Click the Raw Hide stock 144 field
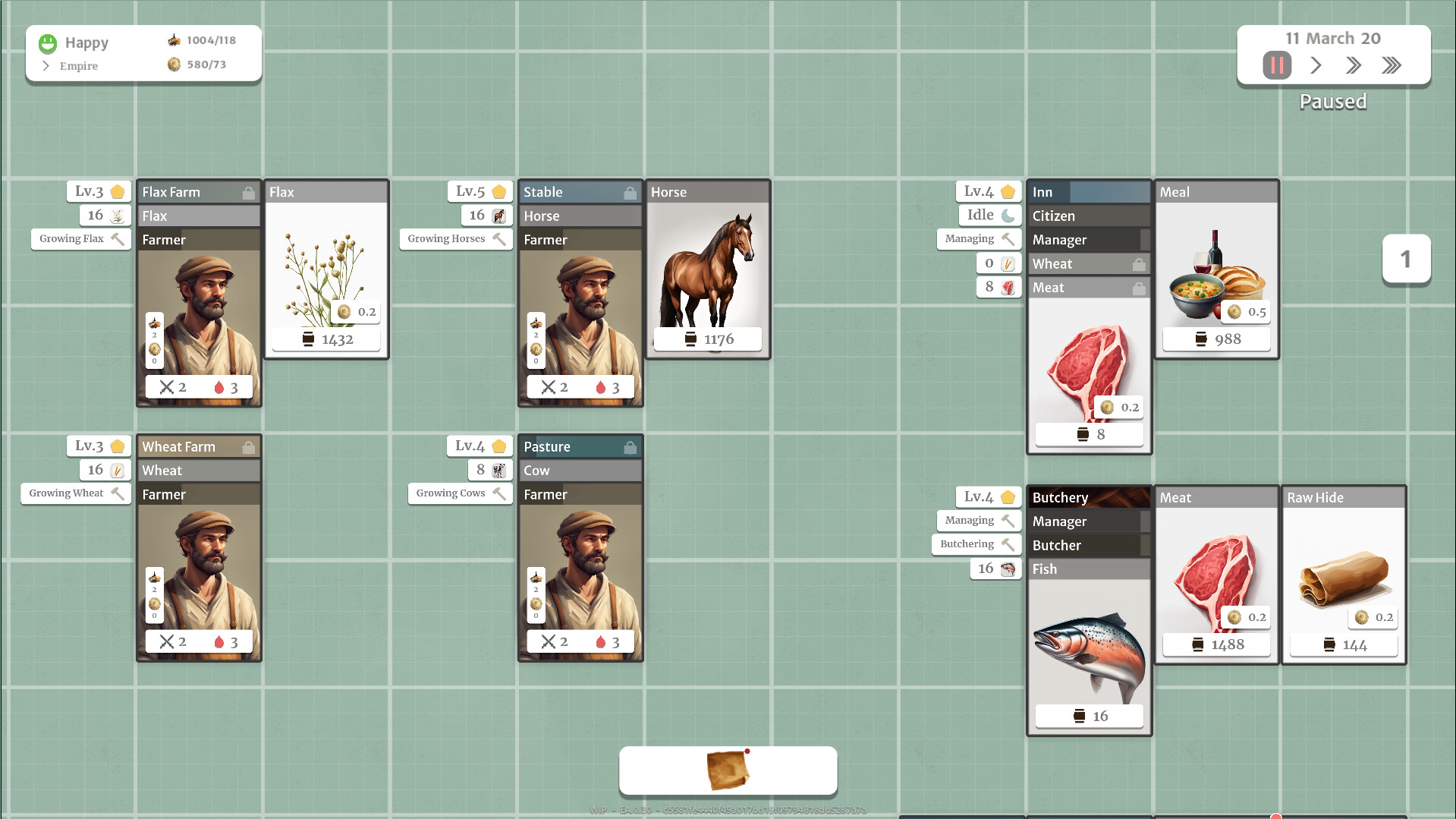This screenshot has height=819, width=1456. click(x=1344, y=645)
